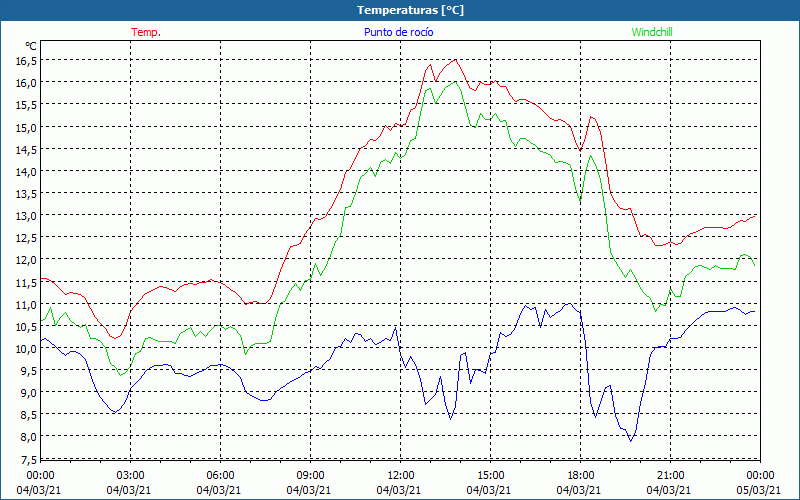Click the 15,5 y-axis value

(26, 105)
